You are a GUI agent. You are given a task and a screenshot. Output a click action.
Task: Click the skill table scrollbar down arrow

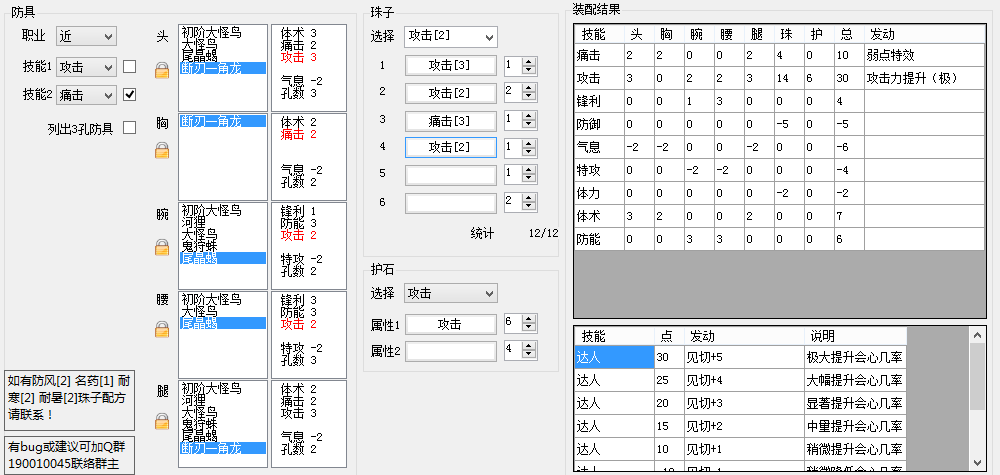tap(978, 462)
